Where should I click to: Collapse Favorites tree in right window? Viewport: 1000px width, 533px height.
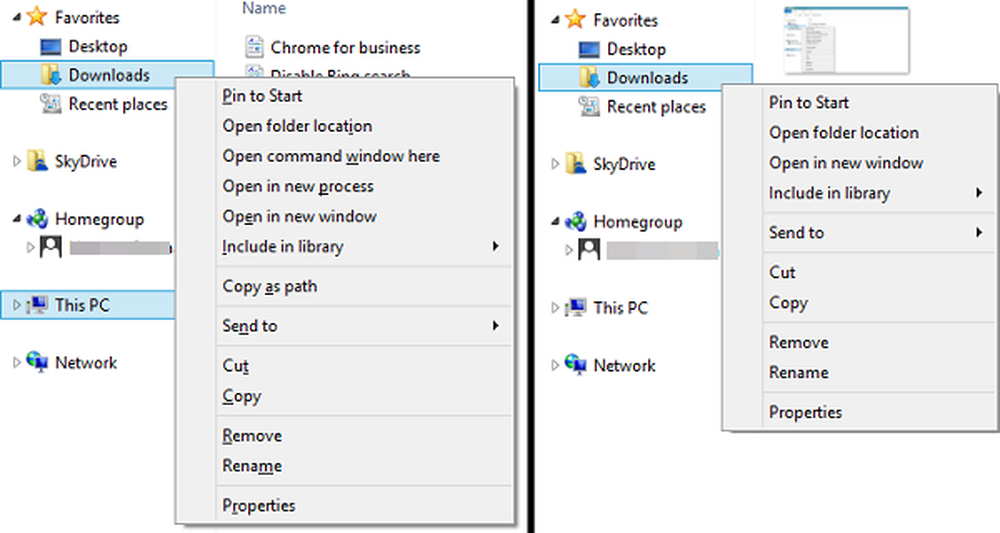coord(555,20)
